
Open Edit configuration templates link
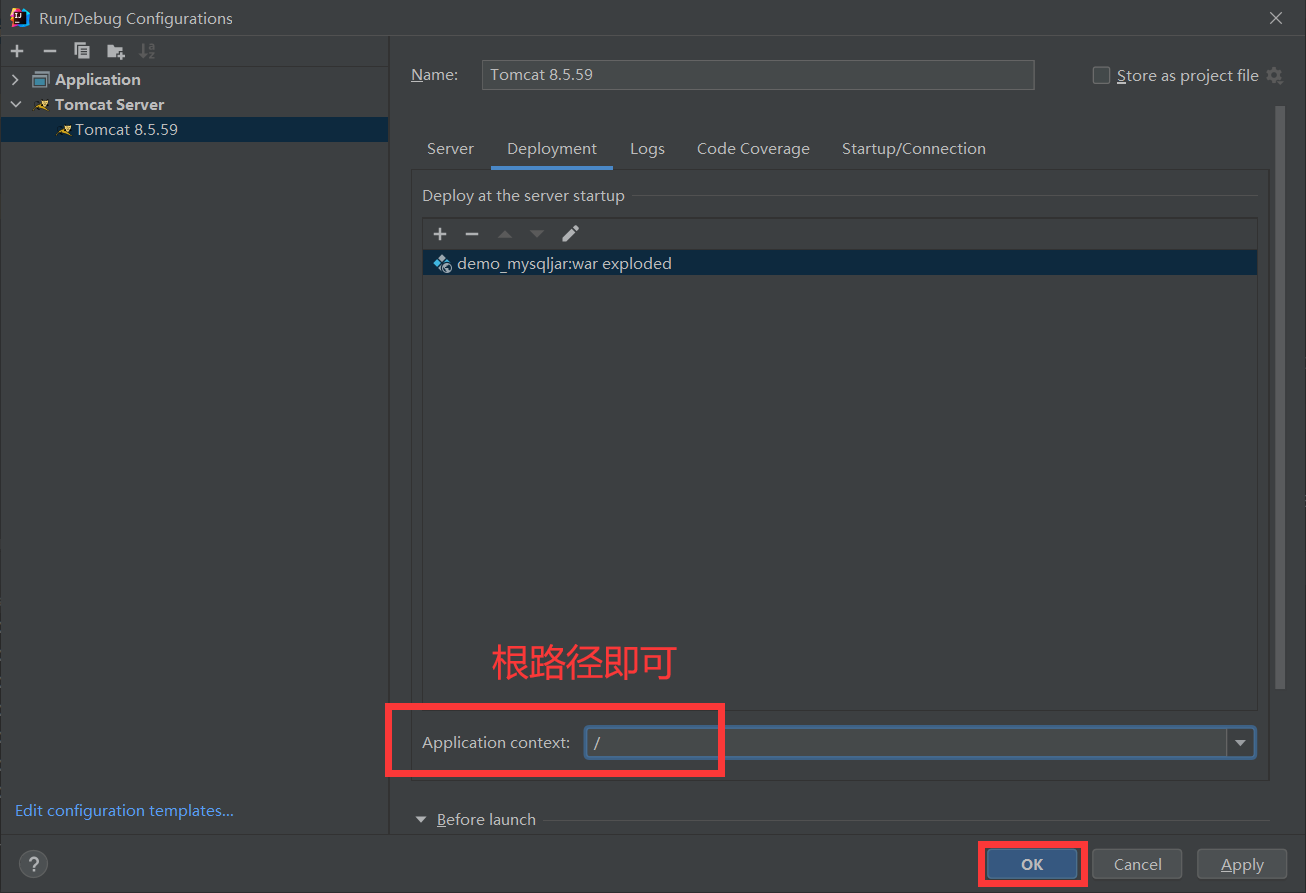pos(124,811)
